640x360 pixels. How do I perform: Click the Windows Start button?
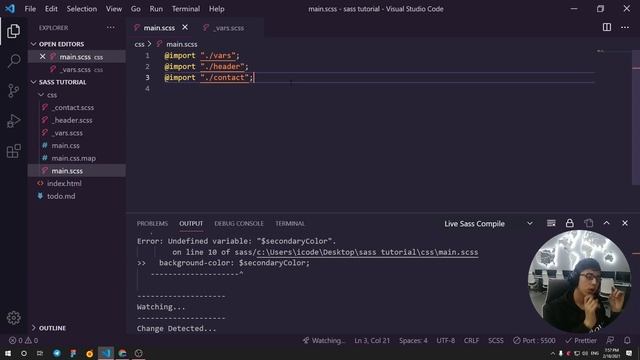tap(8, 353)
